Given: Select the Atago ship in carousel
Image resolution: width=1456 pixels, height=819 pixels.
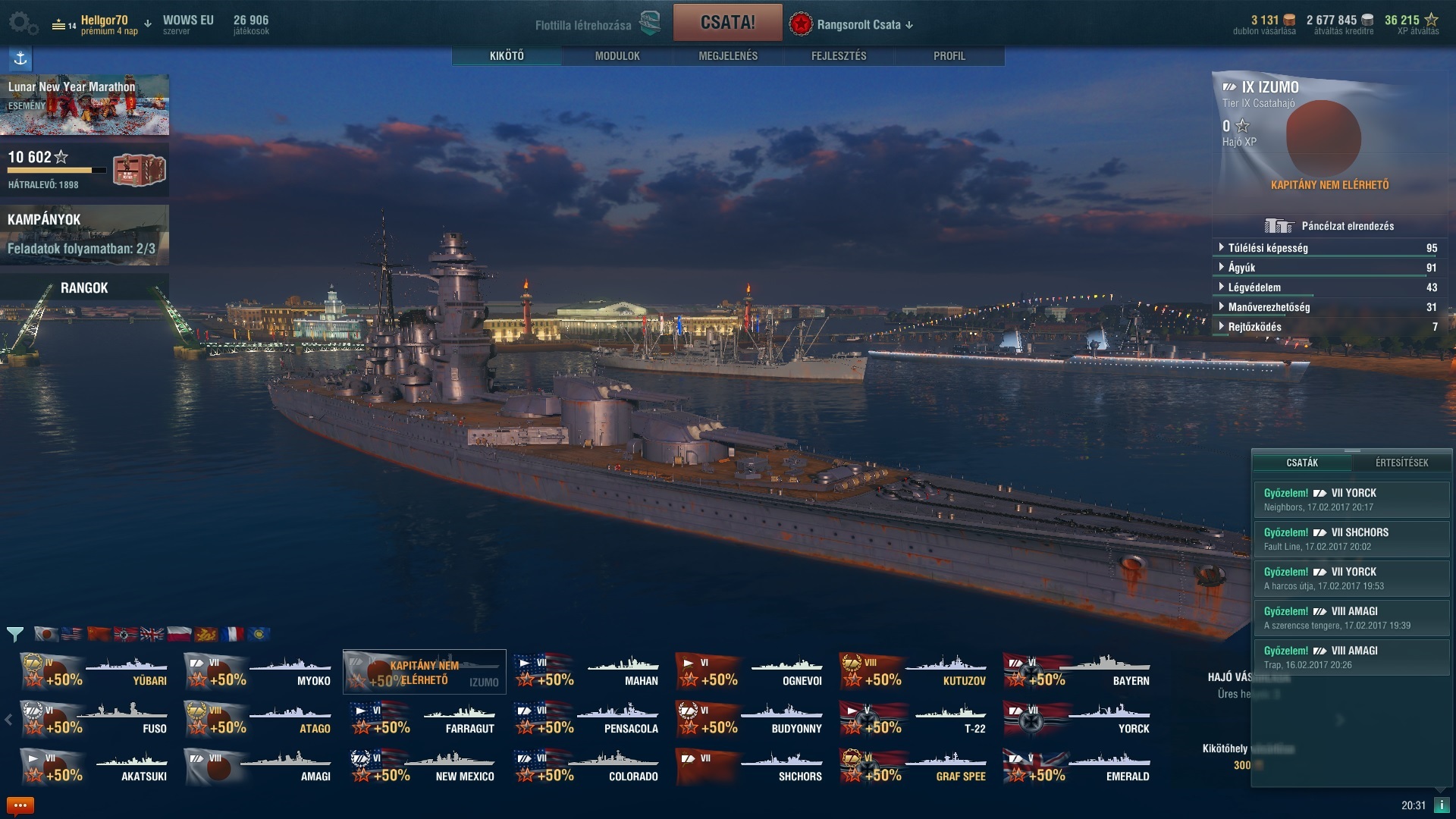Looking at the screenshot, I should (259, 719).
